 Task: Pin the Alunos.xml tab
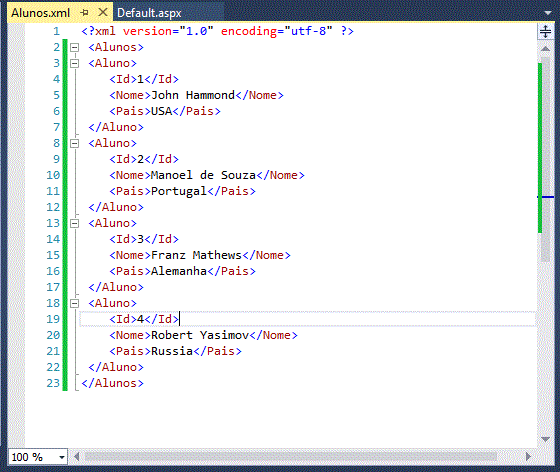(84, 13)
